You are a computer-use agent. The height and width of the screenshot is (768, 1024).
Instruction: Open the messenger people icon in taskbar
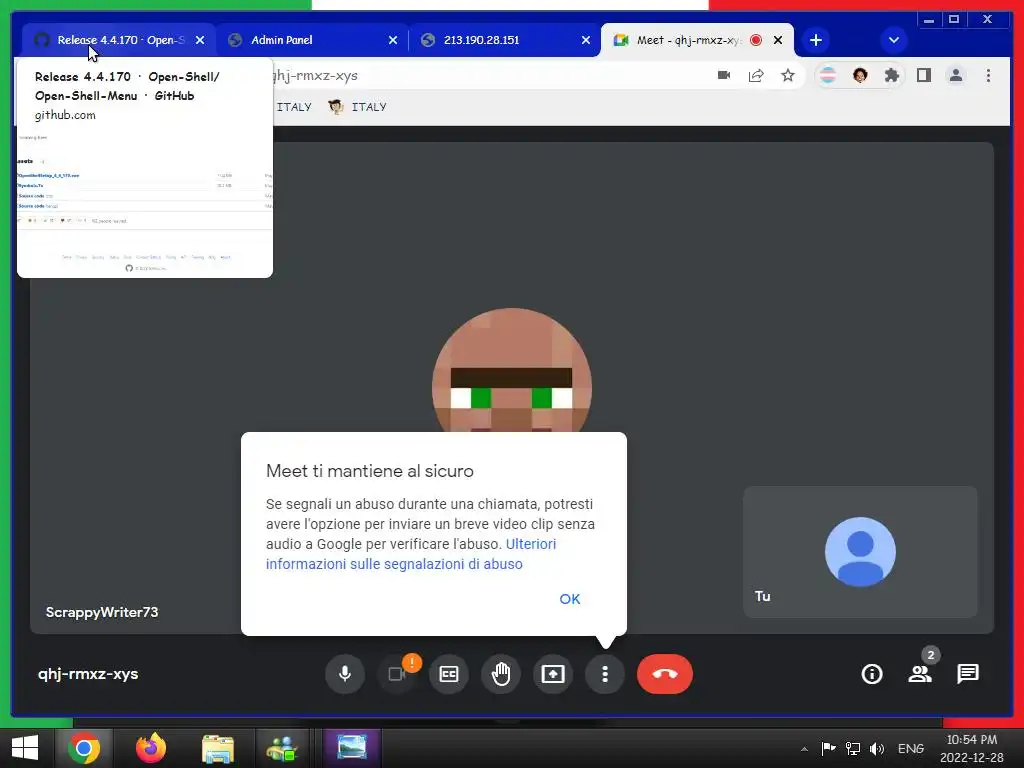pos(282,748)
